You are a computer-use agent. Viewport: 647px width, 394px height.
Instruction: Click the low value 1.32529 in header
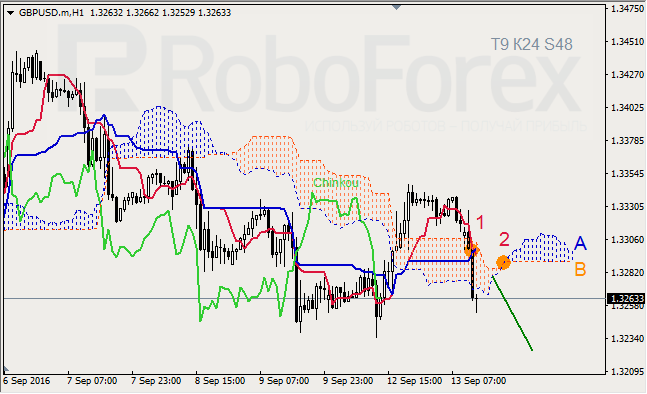[x=178, y=13]
